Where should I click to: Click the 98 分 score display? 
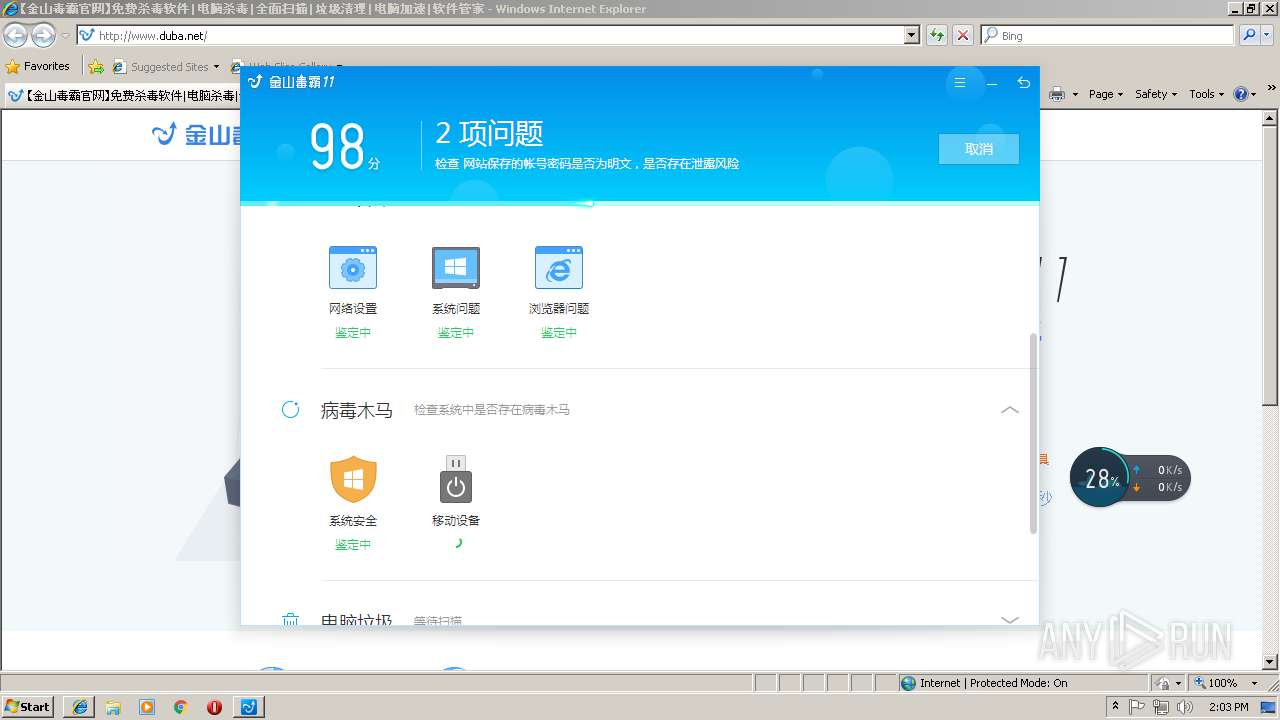(345, 147)
